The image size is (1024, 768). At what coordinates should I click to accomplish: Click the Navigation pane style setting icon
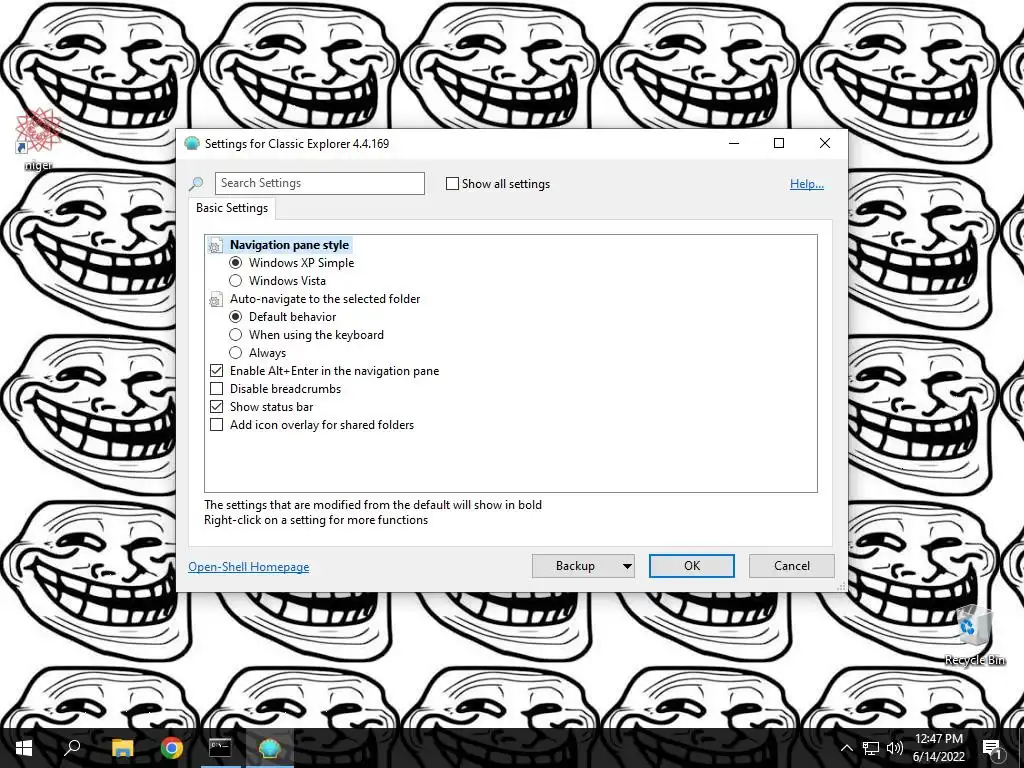[x=216, y=246]
